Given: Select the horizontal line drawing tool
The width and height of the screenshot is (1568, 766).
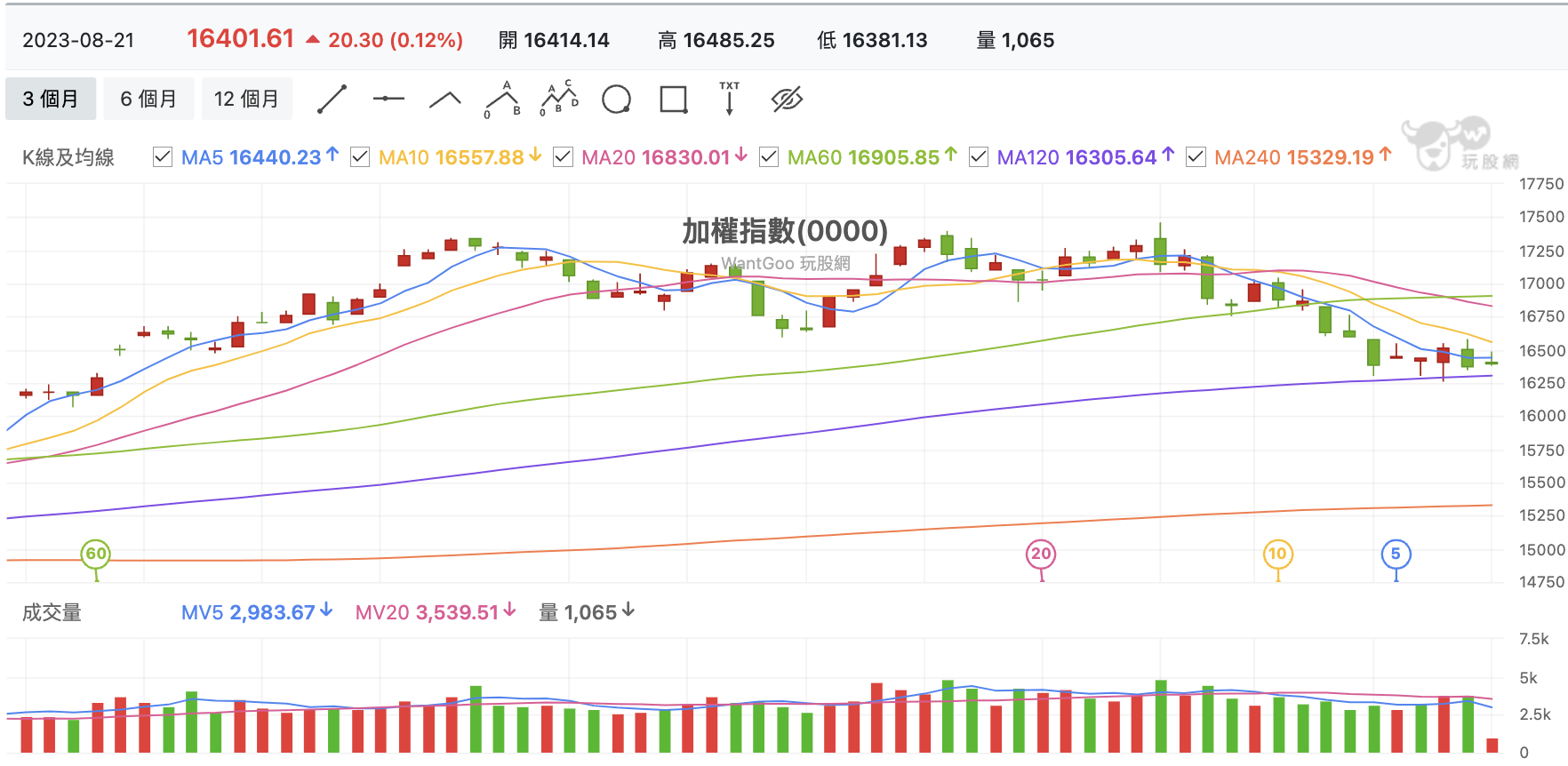Looking at the screenshot, I should 388,99.
